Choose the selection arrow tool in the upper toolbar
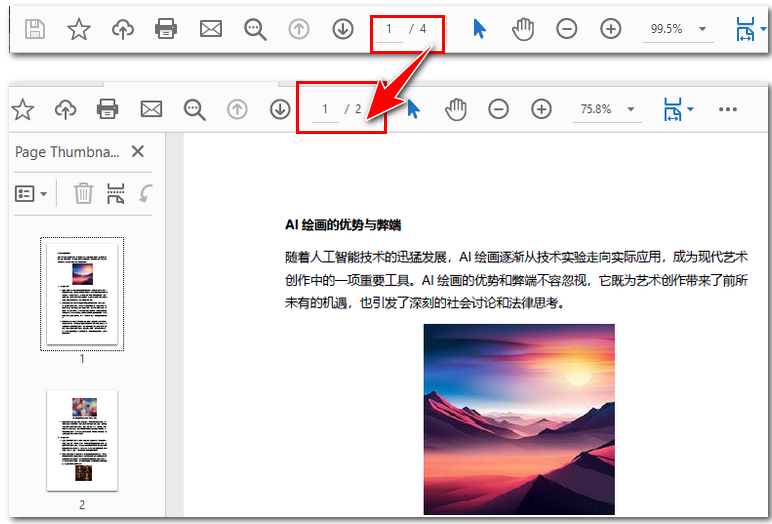The height and width of the screenshot is (524, 772). point(479,29)
